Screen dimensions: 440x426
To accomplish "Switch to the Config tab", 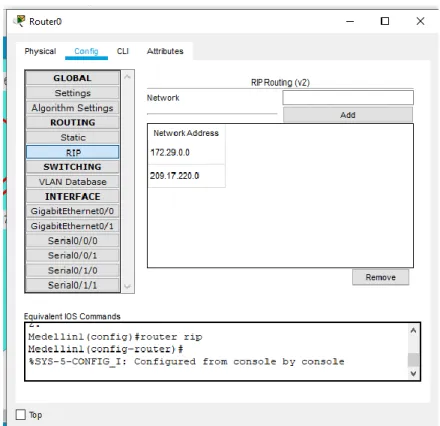I will (x=86, y=51).
